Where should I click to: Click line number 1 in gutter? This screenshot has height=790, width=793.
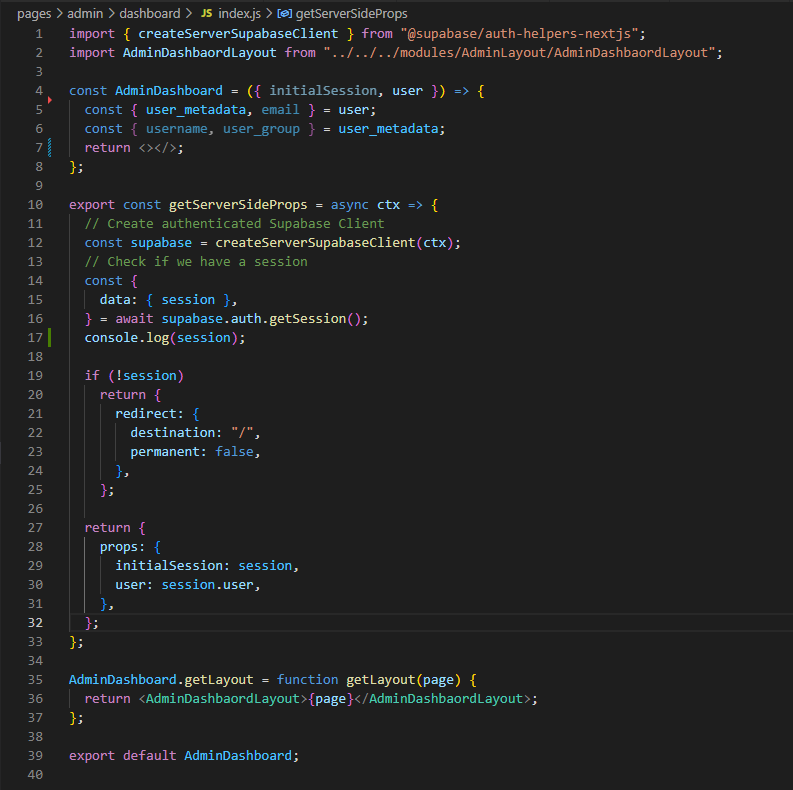(x=39, y=34)
